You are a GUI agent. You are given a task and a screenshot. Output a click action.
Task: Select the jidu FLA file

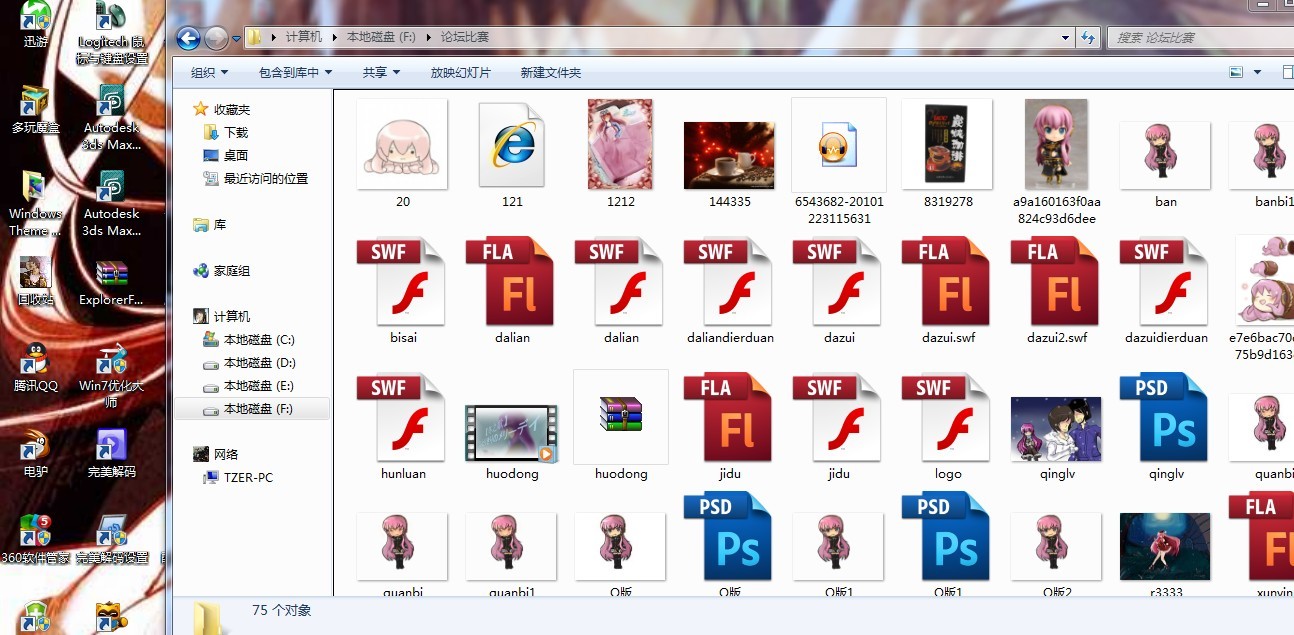730,427
